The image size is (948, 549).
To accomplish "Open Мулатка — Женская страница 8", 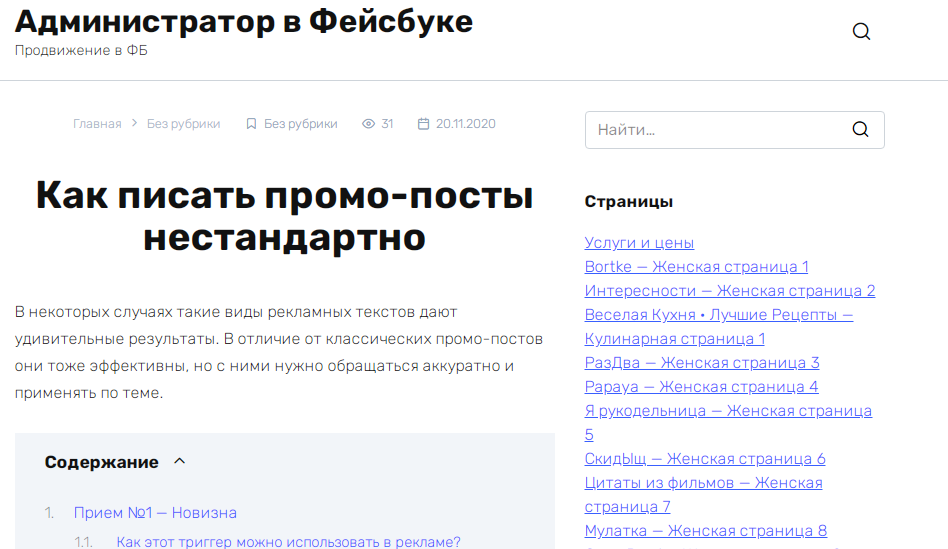I will 706,531.
